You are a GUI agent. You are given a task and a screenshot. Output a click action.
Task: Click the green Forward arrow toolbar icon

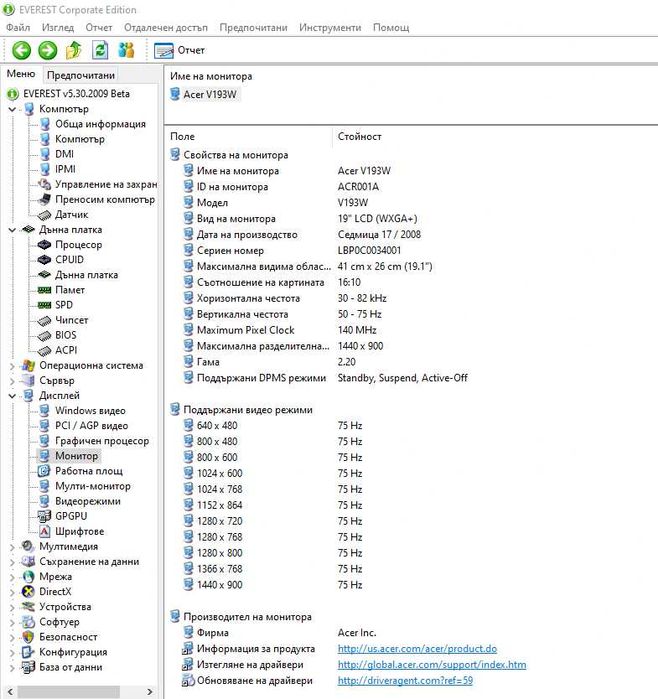[47, 50]
